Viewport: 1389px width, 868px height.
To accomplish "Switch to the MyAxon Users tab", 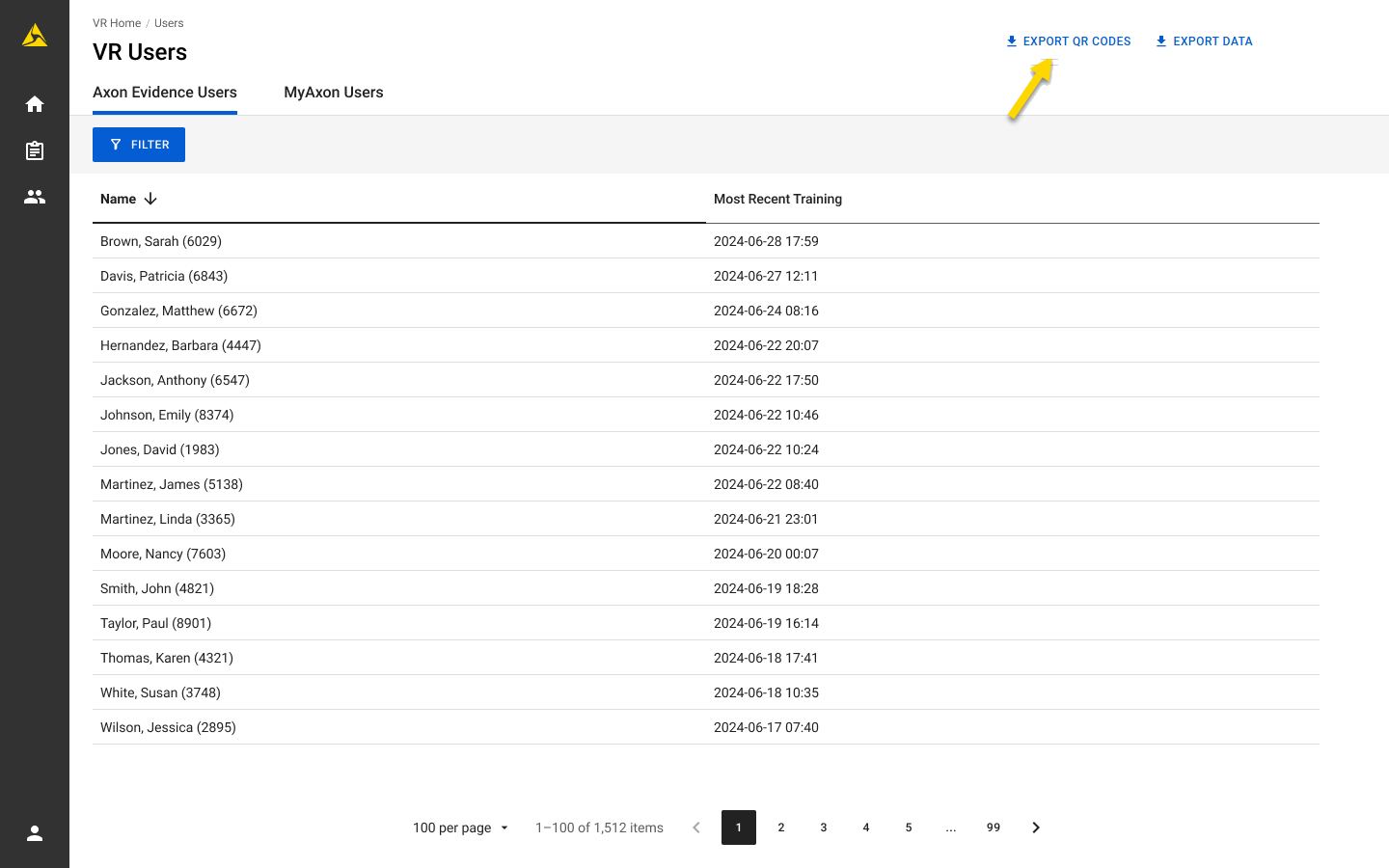I will (x=334, y=93).
